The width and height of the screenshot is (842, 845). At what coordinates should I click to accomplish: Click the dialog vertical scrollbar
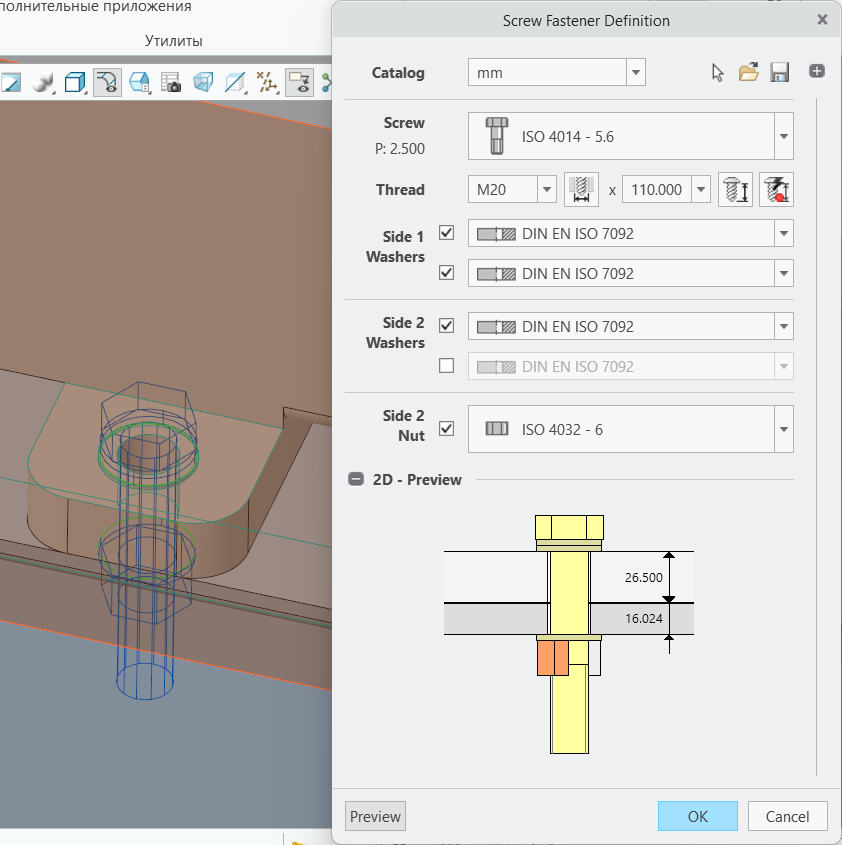point(817,437)
